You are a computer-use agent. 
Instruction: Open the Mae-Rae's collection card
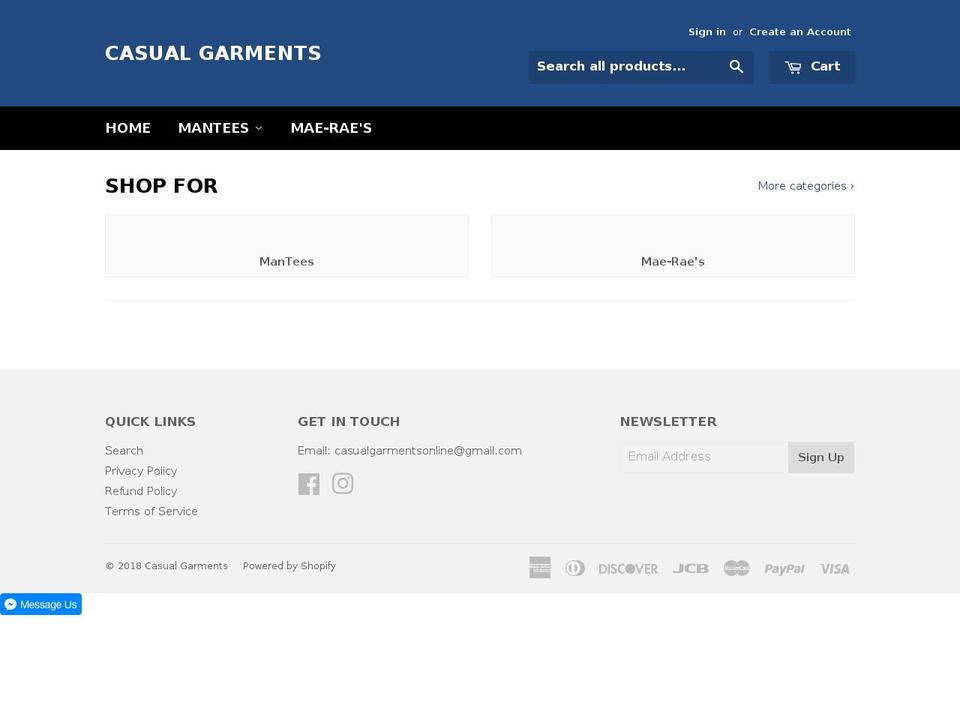coord(673,246)
